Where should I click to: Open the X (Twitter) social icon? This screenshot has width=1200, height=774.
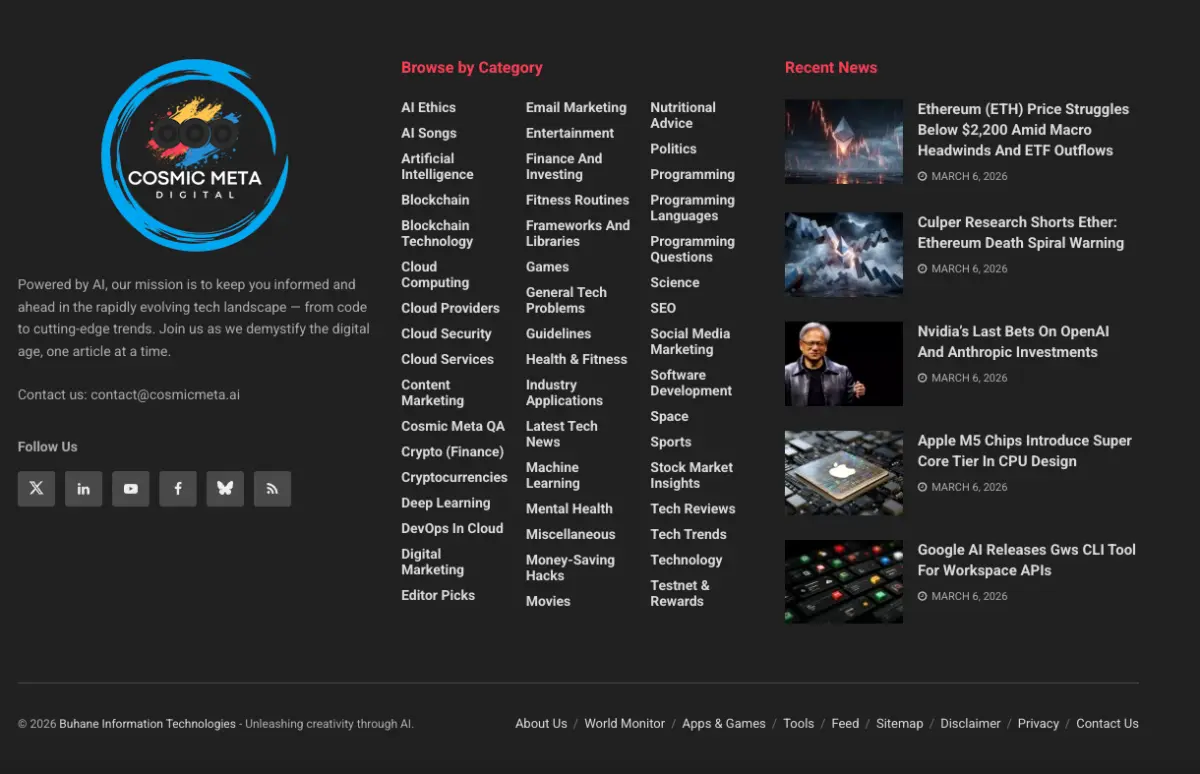point(36,488)
